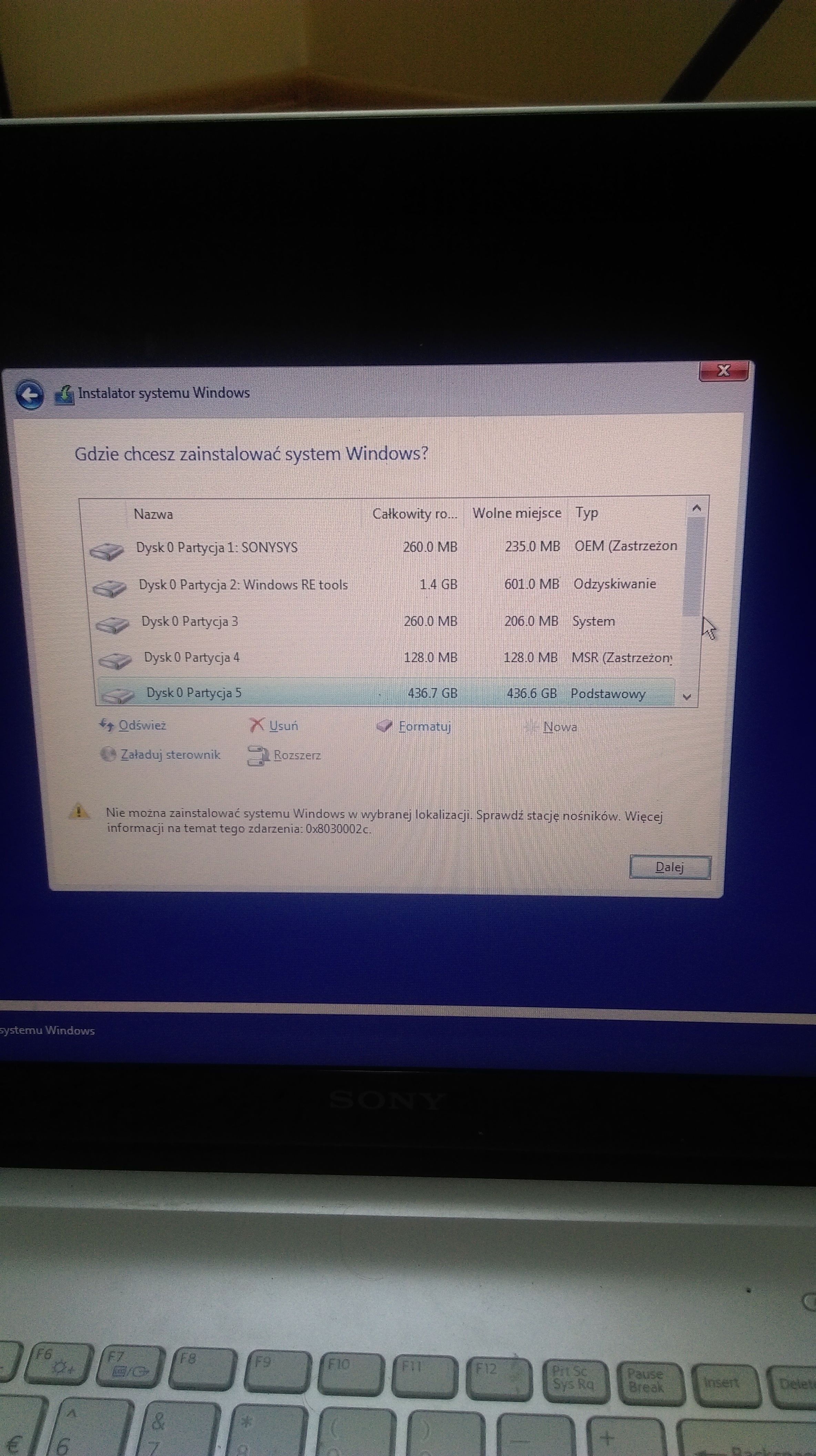Click the star icon next to Nowa
The height and width of the screenshot is (1456, 816).
[531, 727]
